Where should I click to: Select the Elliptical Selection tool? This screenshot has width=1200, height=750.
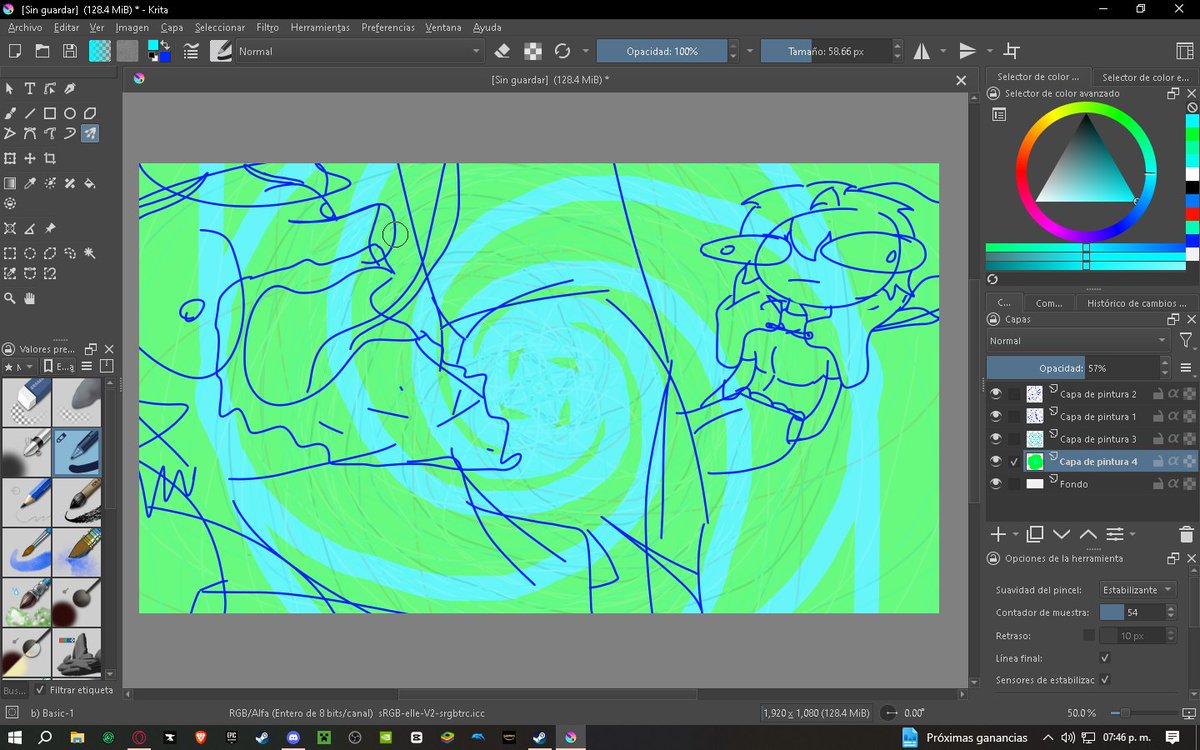[30, 253]
